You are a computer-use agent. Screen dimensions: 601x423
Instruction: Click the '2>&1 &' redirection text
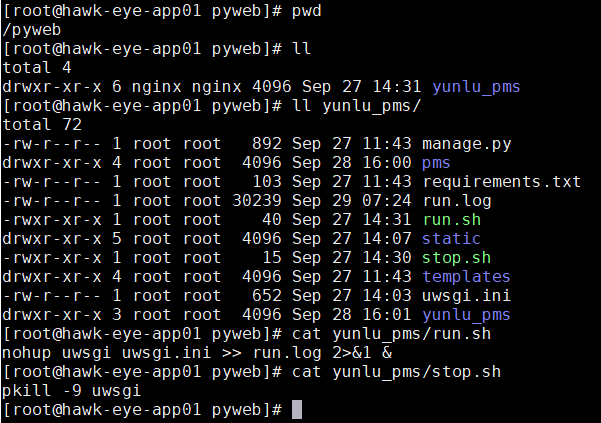point(362,353)
